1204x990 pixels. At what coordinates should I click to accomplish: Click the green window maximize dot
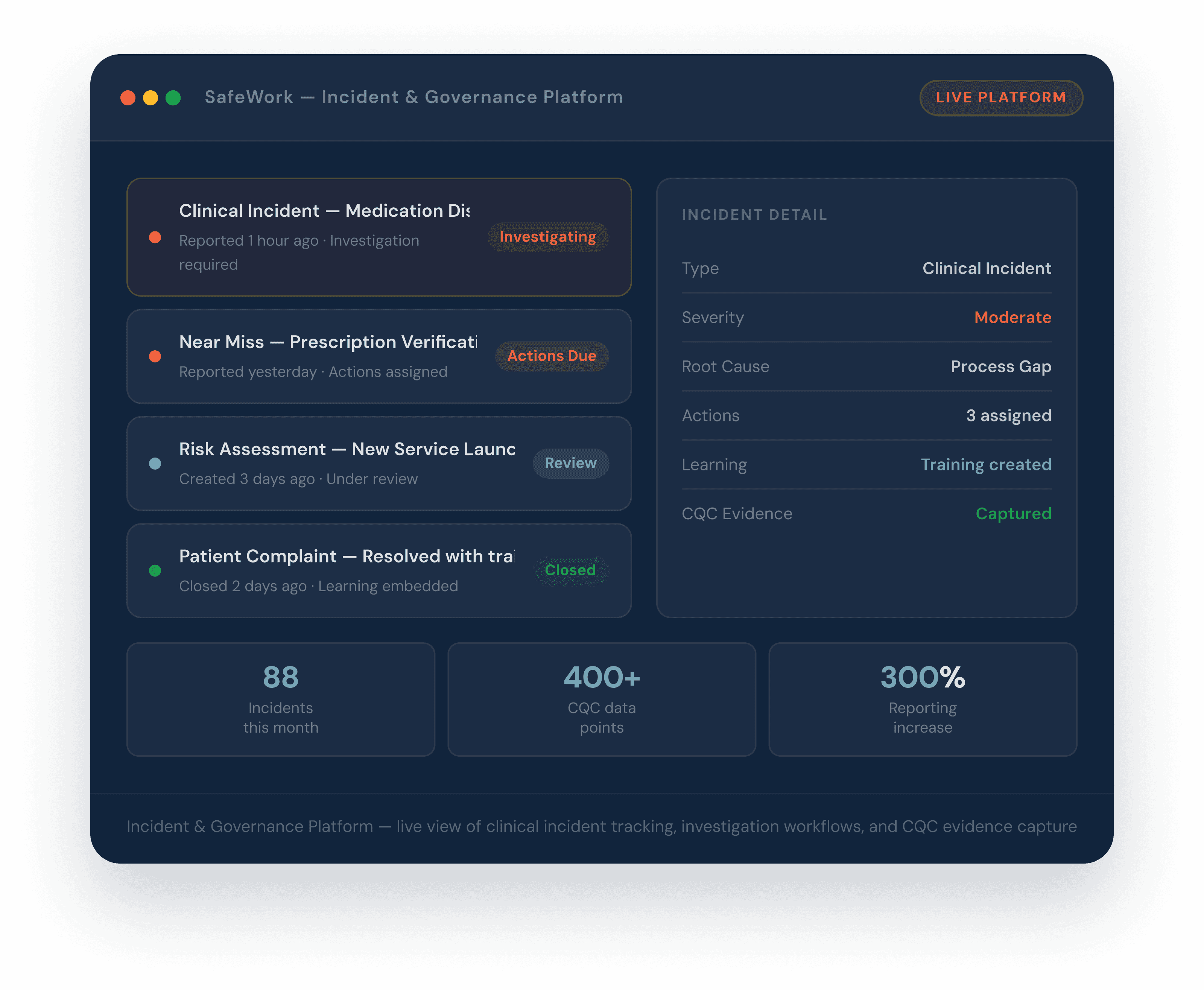tap(173, 97)
